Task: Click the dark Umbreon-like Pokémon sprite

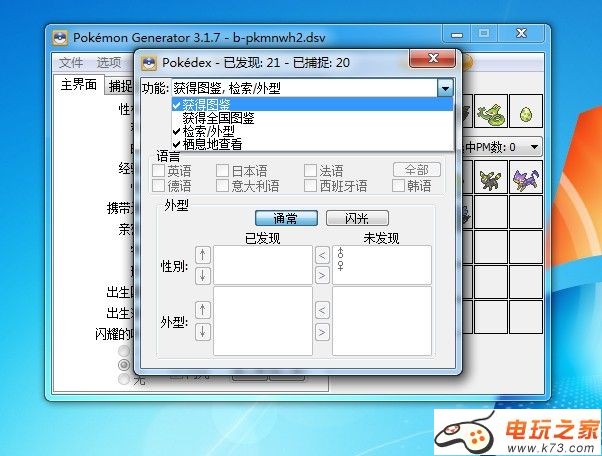Action: (x=491, y=179)
